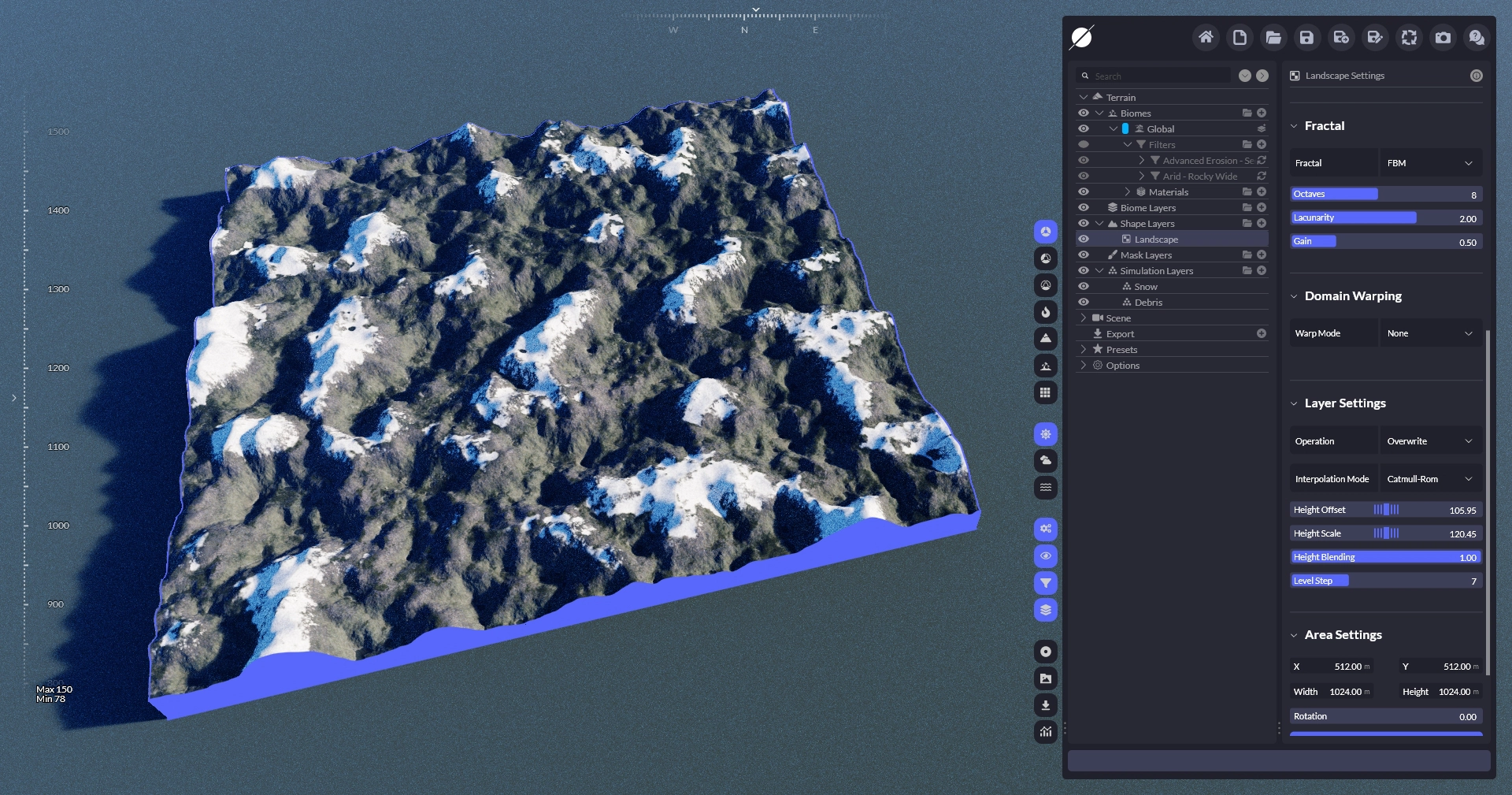Open the help chat bubble icon
This screenshot has width=1512, height=795.
(1477, 38)
